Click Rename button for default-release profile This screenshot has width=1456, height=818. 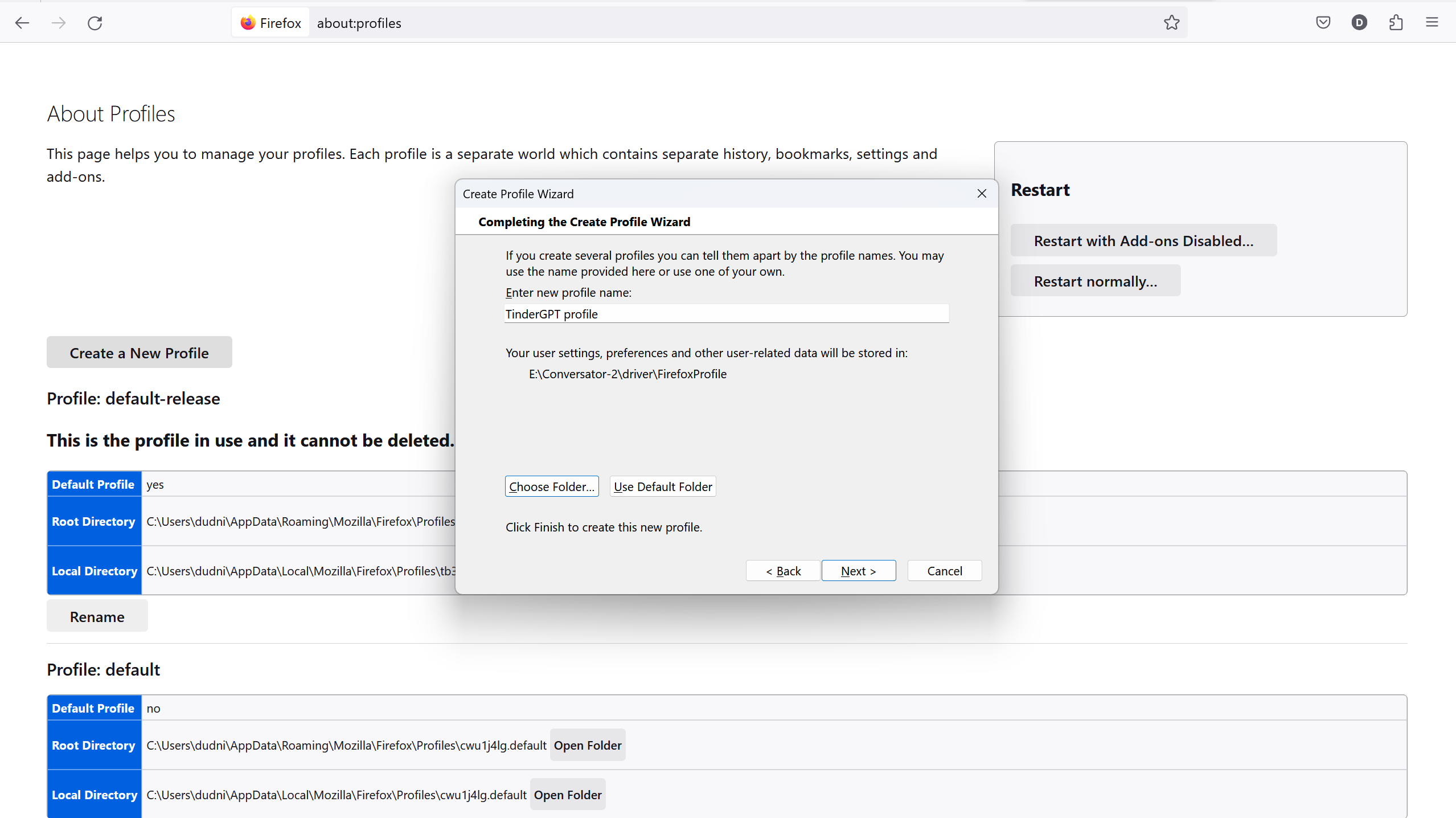click(x=97, y=616)
